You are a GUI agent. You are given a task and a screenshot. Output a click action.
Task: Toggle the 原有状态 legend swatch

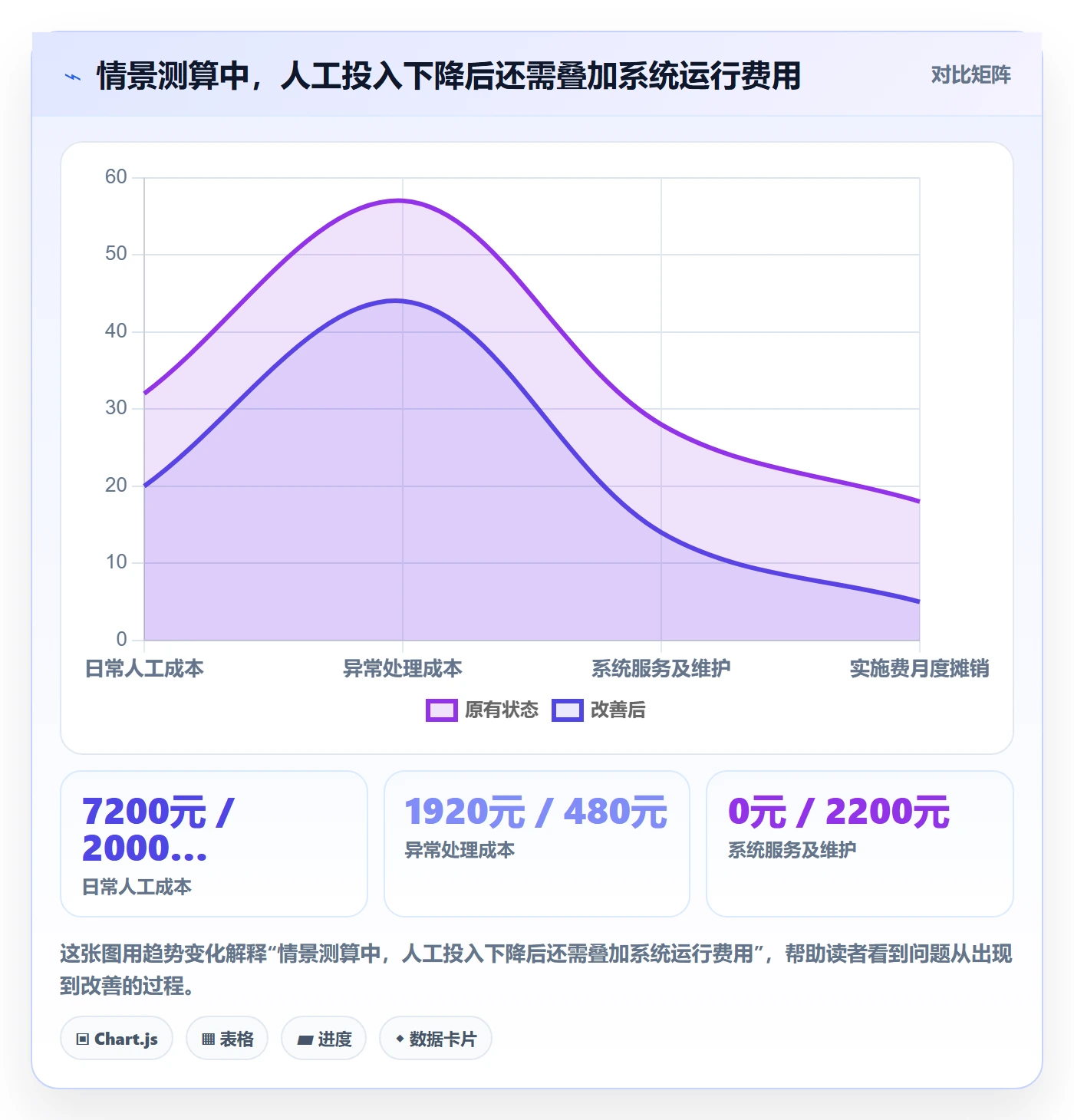click(x=442, y=710)
